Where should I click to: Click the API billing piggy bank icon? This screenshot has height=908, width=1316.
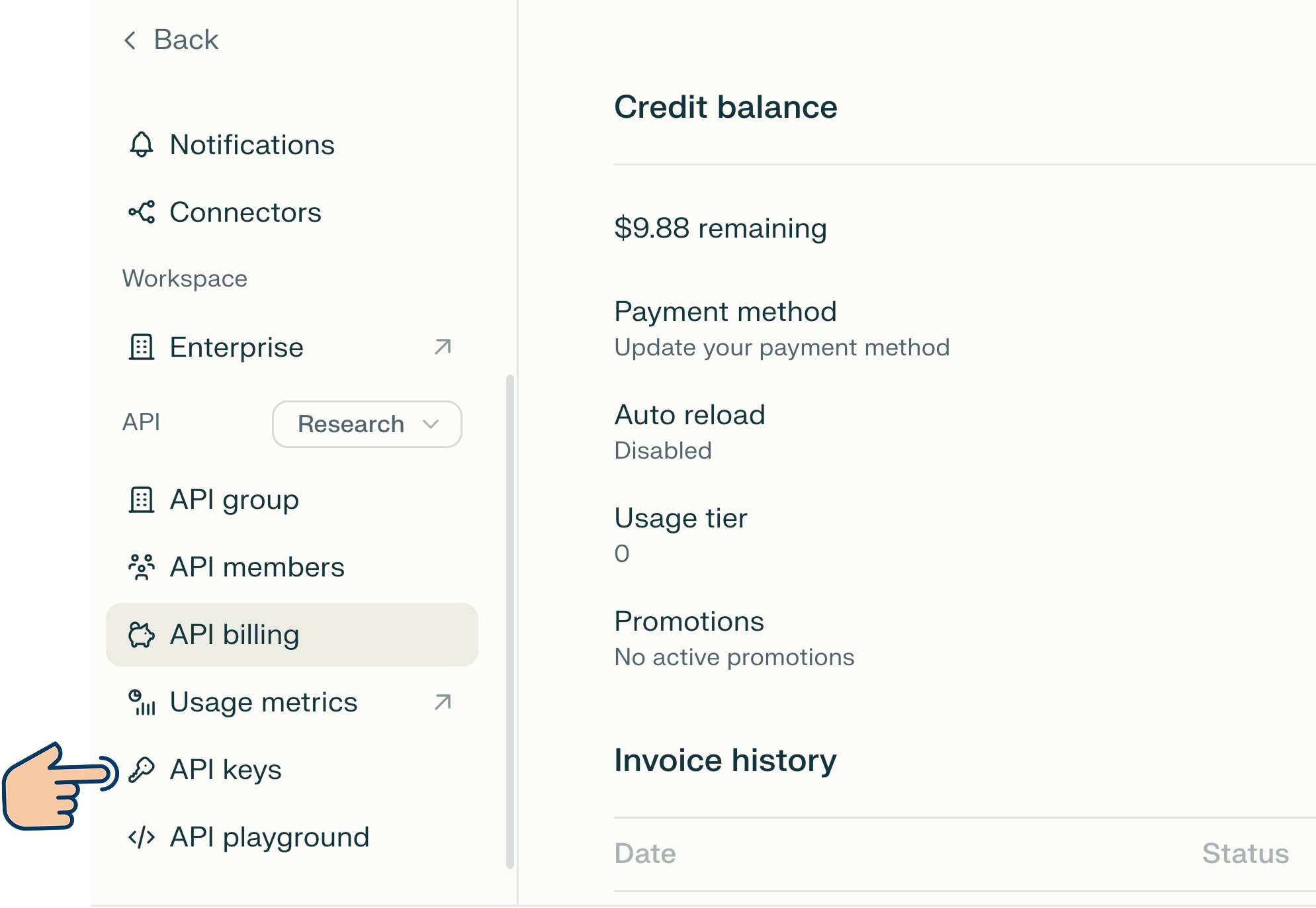(x=141, y=635)
